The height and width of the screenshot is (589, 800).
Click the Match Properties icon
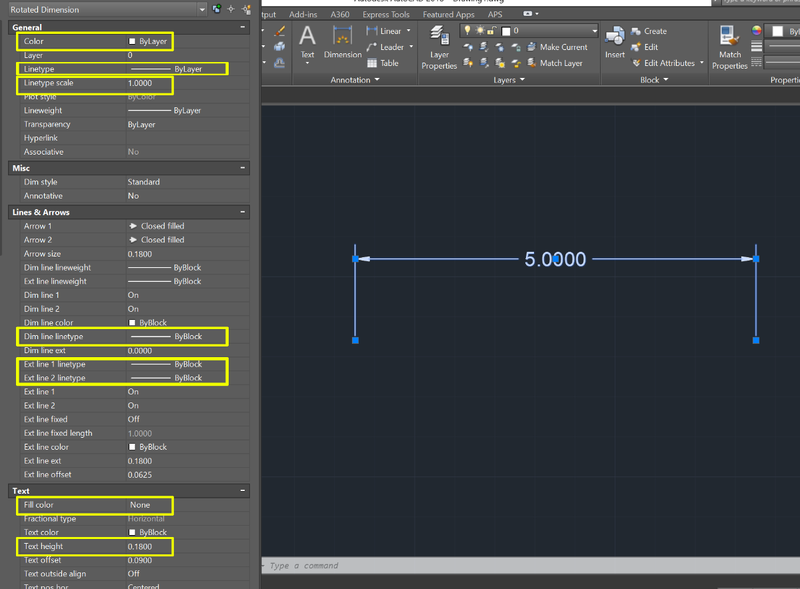click(729, 47)
